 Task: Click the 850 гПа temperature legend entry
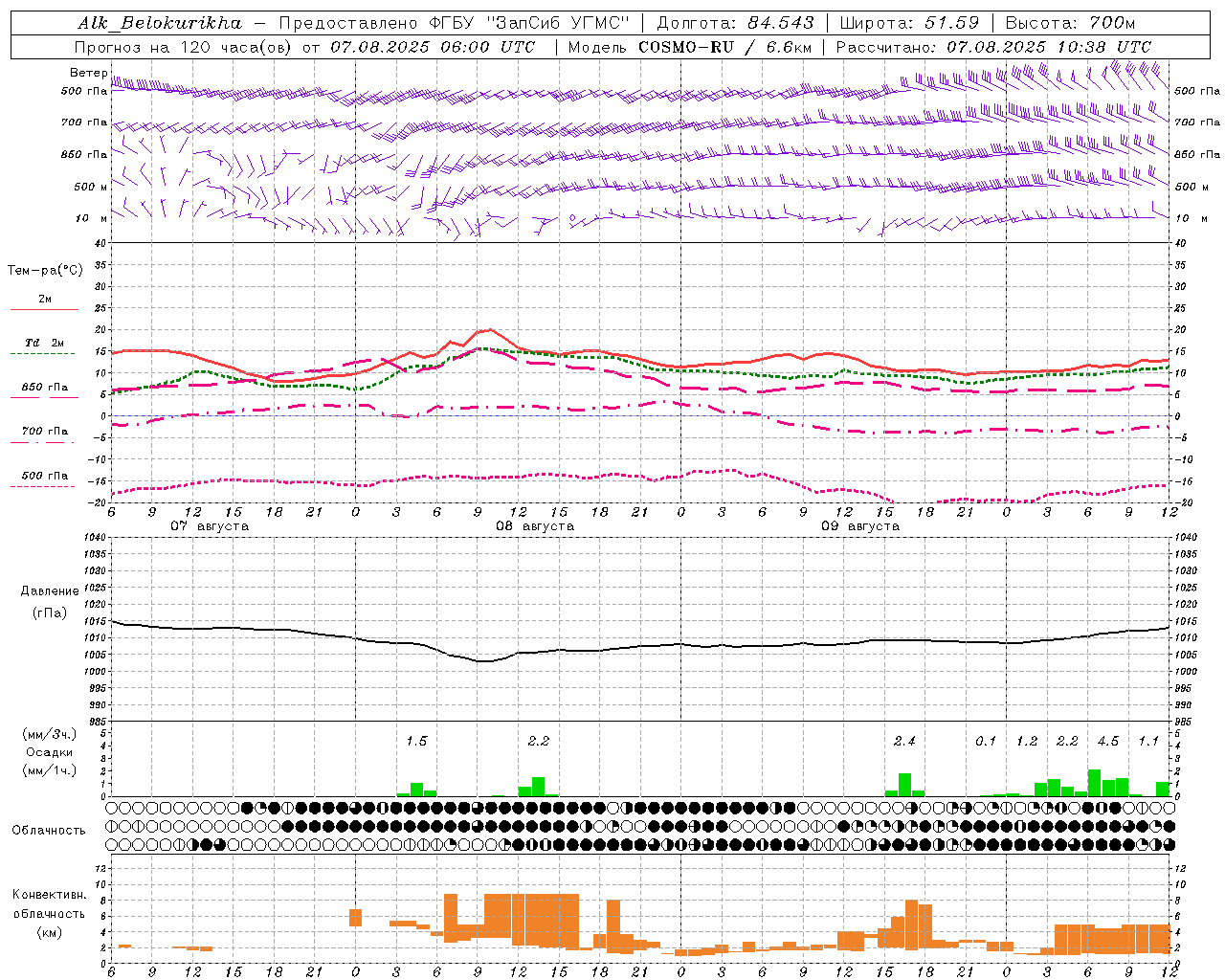pyautogui.click(x=45, y=388)
